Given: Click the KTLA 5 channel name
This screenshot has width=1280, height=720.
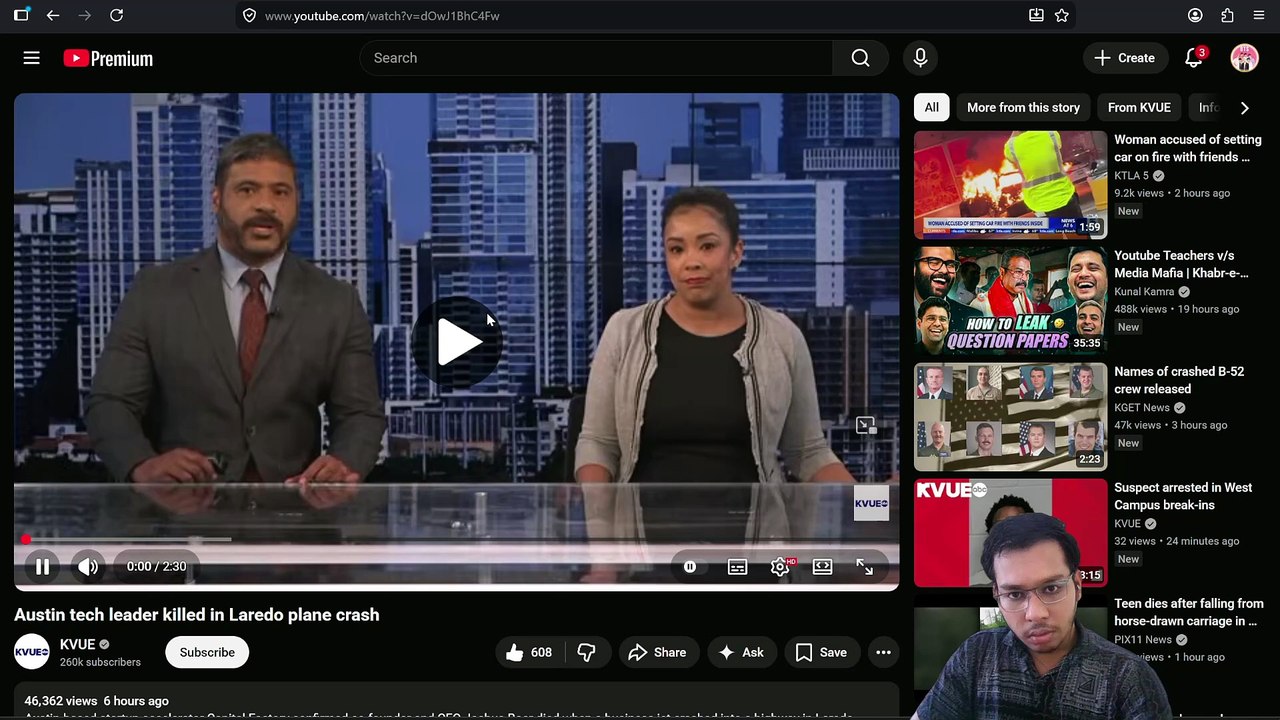Looking at the screenshot, I should [1131, 176].
